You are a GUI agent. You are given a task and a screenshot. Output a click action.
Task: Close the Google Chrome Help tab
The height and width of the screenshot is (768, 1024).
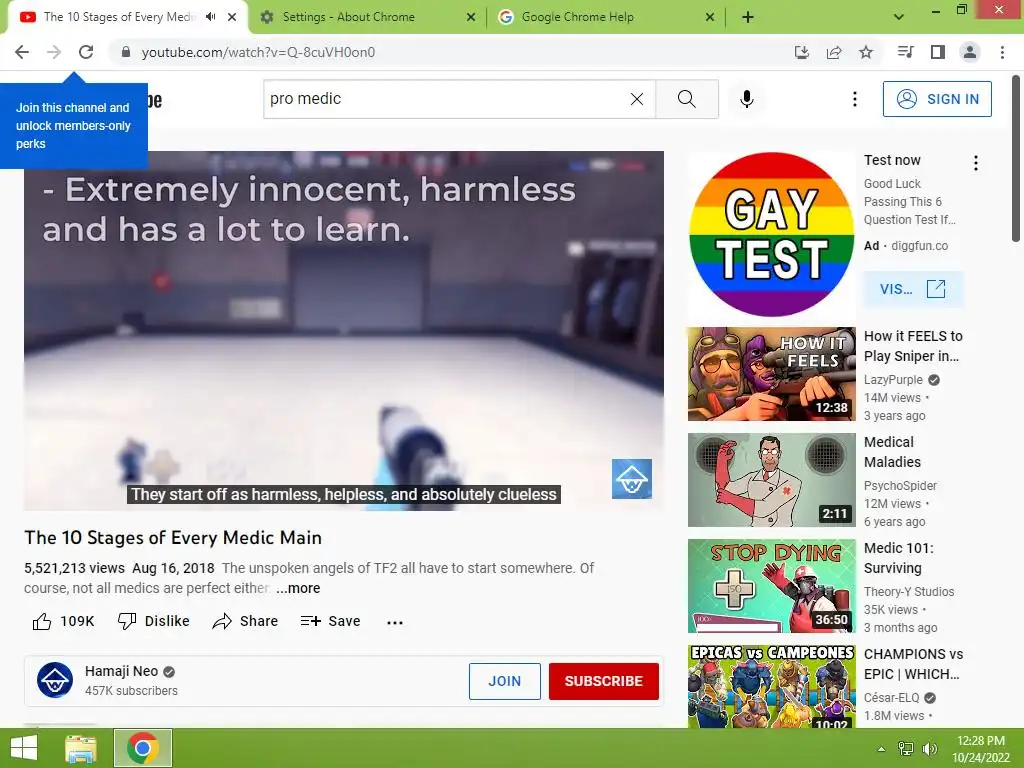710,17
